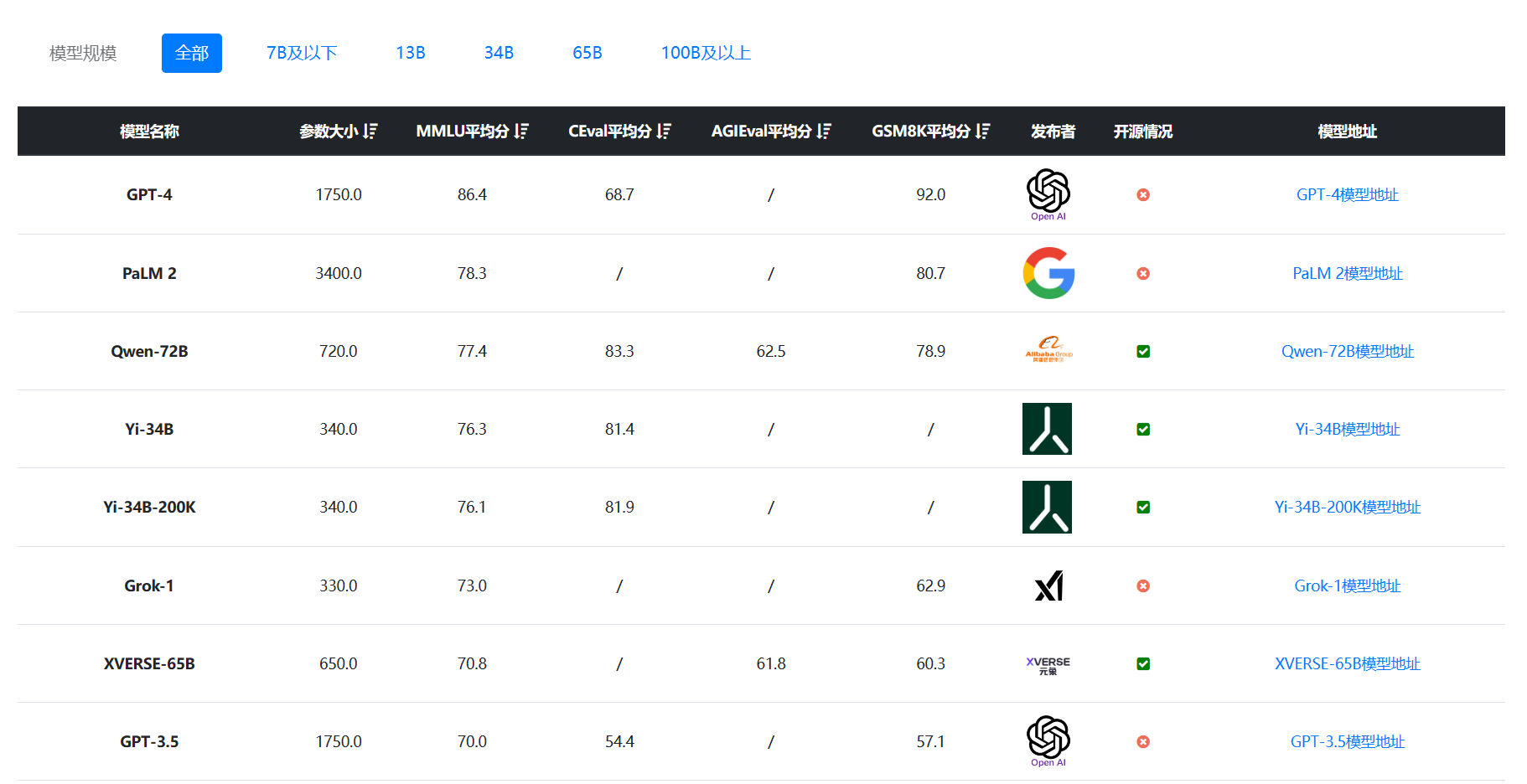This screenshot has width=1527, height=784.
Task: Click the xAI logo in Grok-1 row
Action: pos(1048,585)
